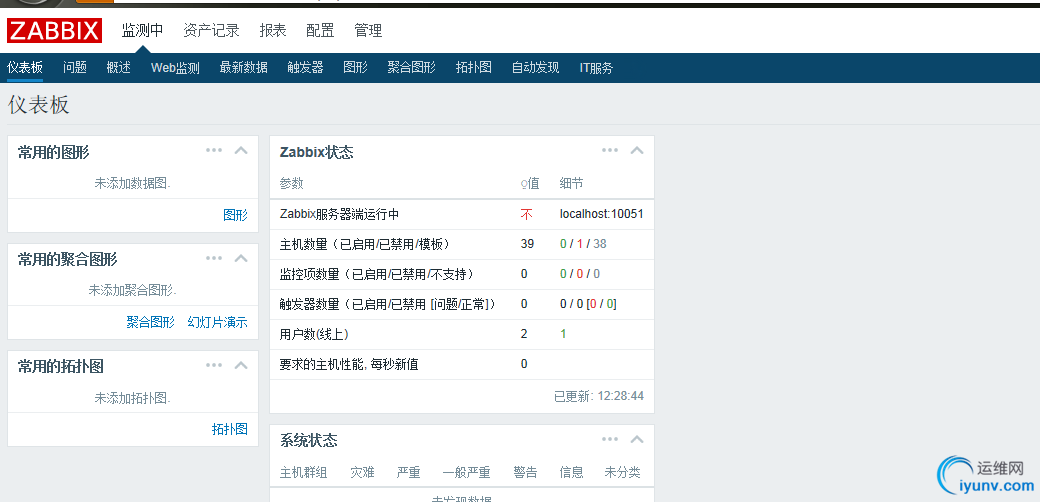1040x502 pixels.
Task: Click the 聚合图形 link in the widget footer
Action: (151, 322)
